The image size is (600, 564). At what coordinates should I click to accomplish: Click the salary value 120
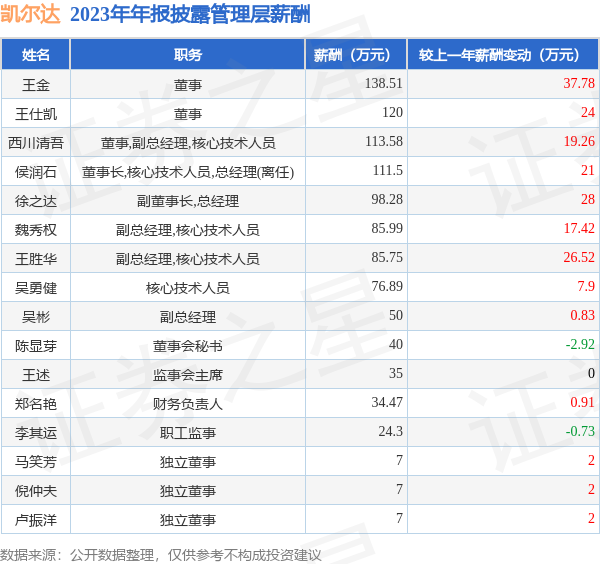pyautogui.click(x=392, y=112)
